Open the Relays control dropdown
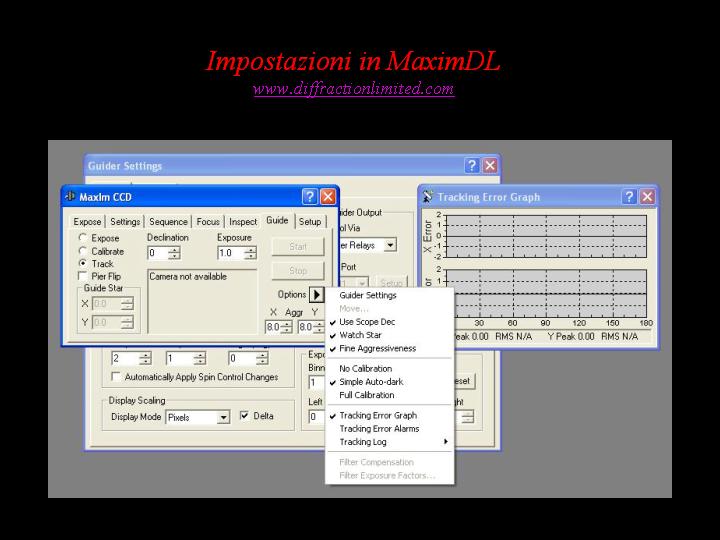This screenshot has width=720, height=540. click(390, 245)
